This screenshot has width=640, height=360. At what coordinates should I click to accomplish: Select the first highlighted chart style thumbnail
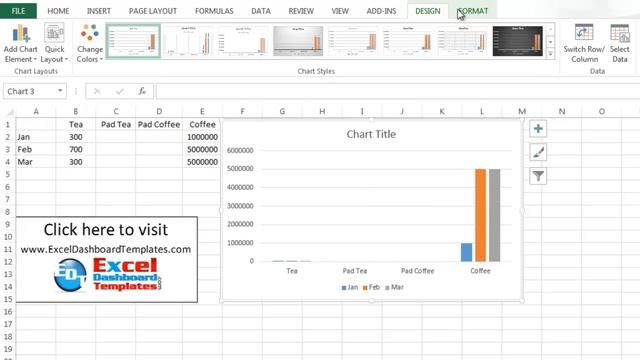pos(133,41)
